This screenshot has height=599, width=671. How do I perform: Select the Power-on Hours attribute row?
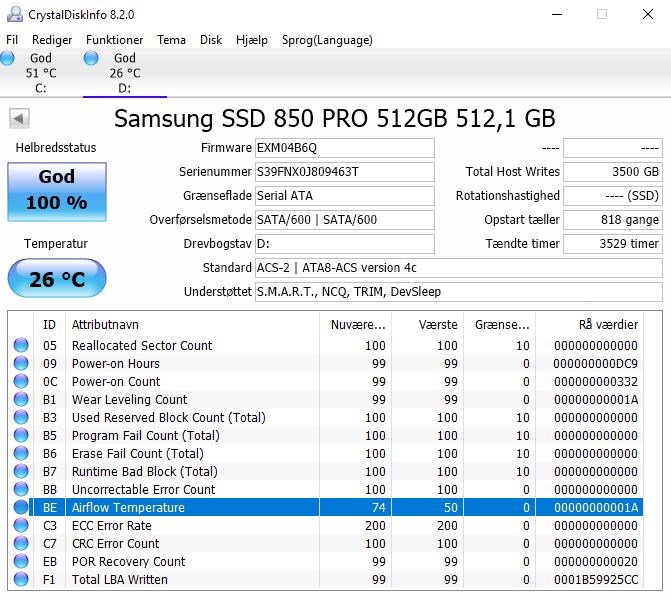pyautogui.click(x=325, y=363)
